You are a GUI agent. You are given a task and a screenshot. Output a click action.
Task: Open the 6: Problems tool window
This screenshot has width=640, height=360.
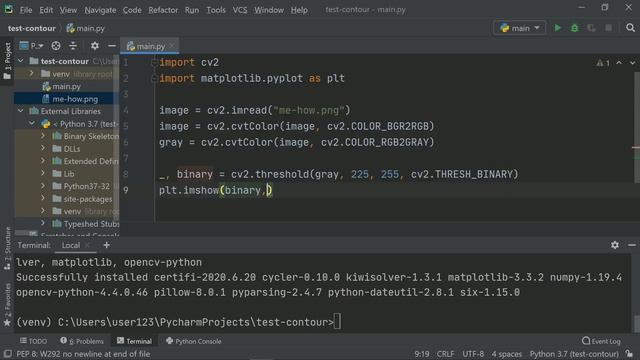[x=82, y=341]
